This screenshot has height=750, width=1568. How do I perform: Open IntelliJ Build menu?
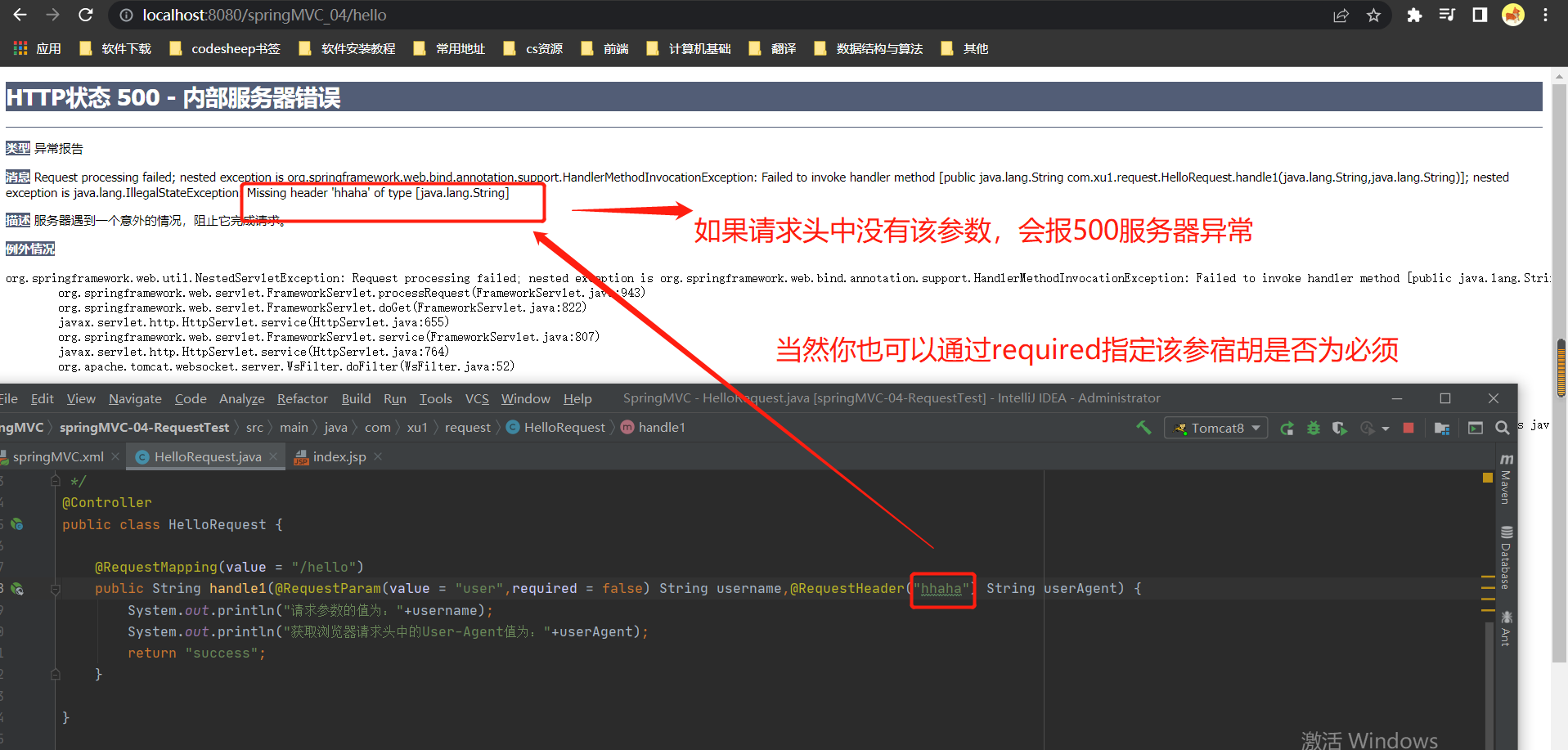356,398
